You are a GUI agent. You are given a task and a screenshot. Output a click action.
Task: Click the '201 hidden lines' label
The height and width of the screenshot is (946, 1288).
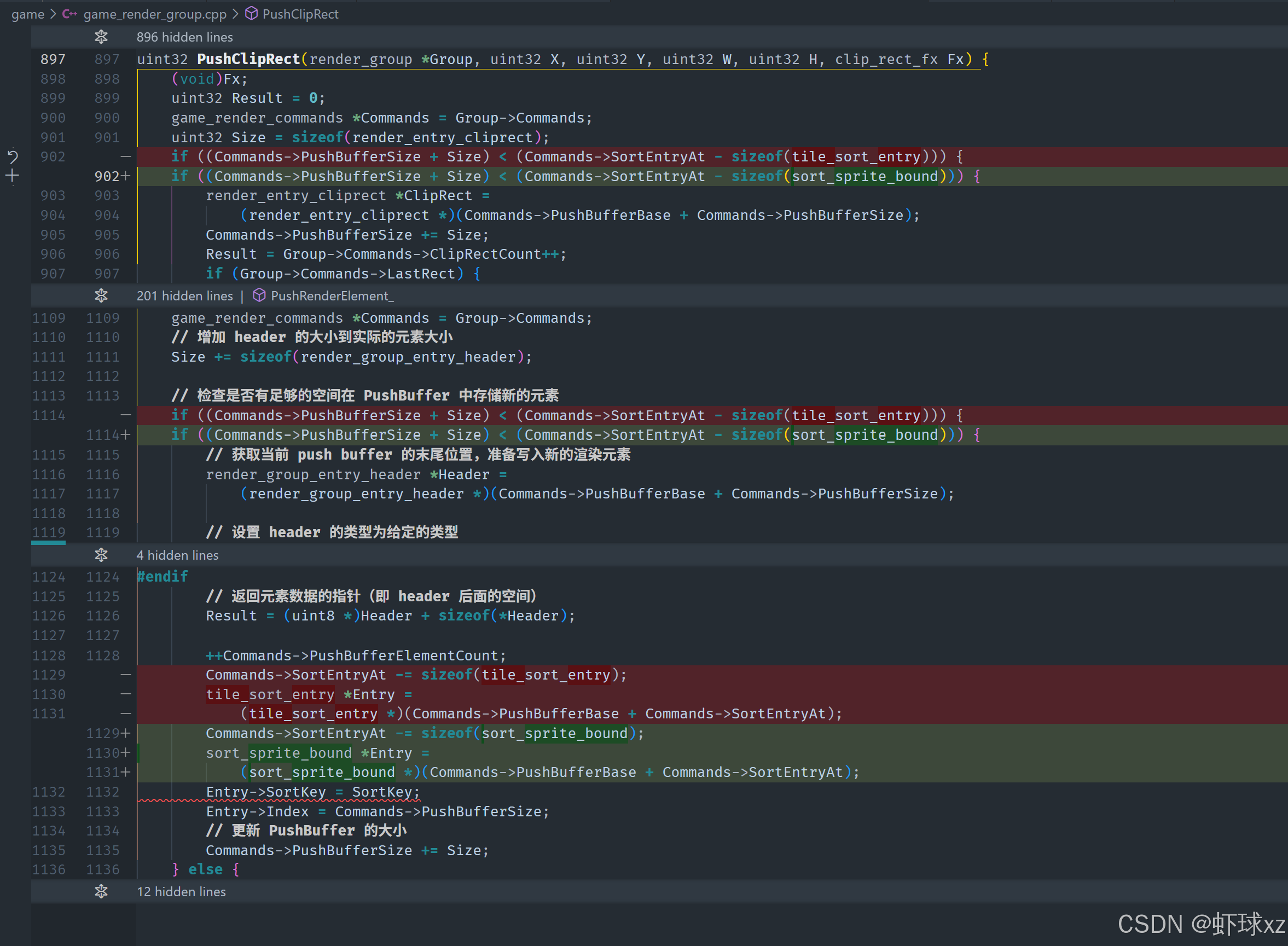(184, 296)
